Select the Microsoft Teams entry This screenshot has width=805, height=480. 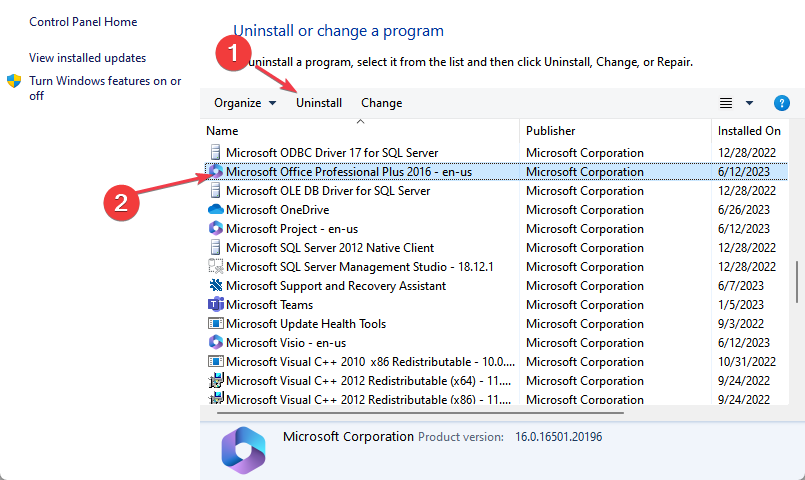coord(270,305)
